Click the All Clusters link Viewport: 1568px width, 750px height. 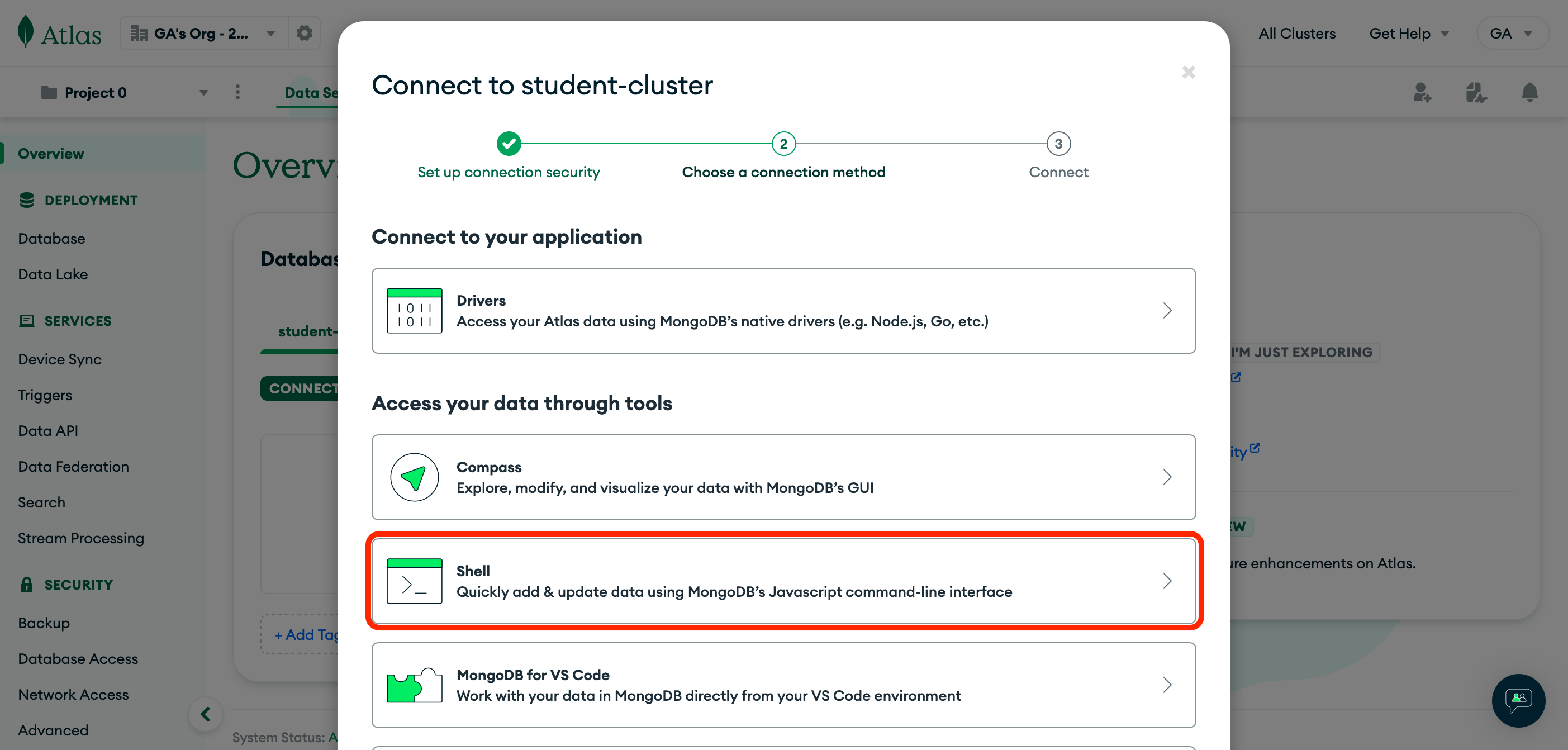(1296, 34)
